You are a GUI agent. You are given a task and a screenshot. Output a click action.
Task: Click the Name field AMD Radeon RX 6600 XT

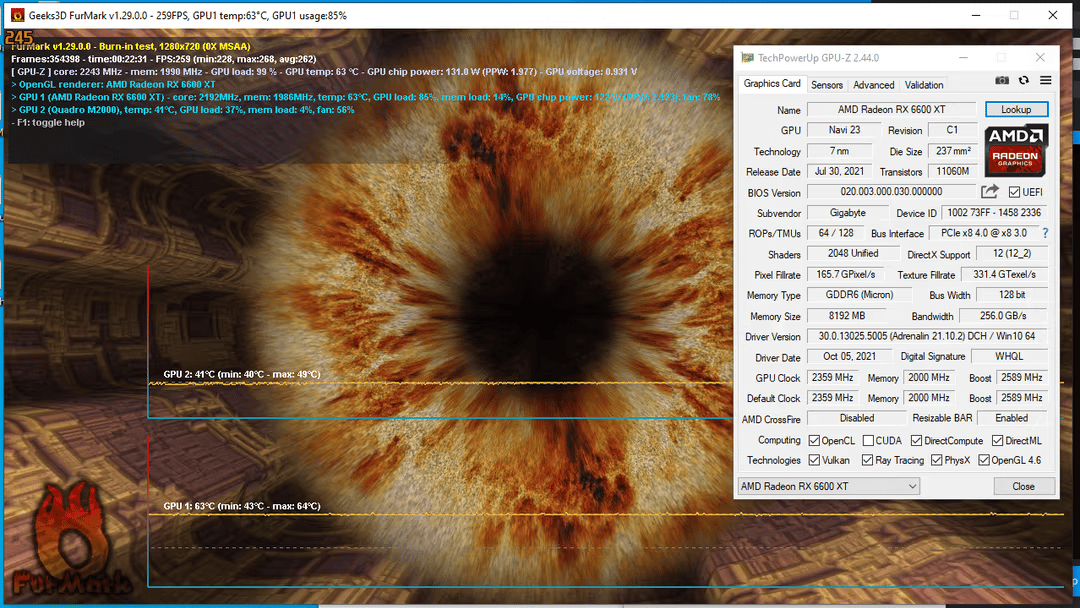(891, 109)
